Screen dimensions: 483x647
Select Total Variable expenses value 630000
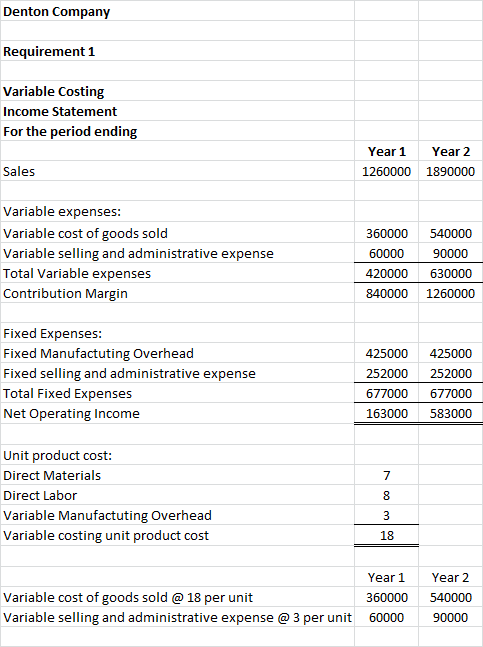(450, 273)
